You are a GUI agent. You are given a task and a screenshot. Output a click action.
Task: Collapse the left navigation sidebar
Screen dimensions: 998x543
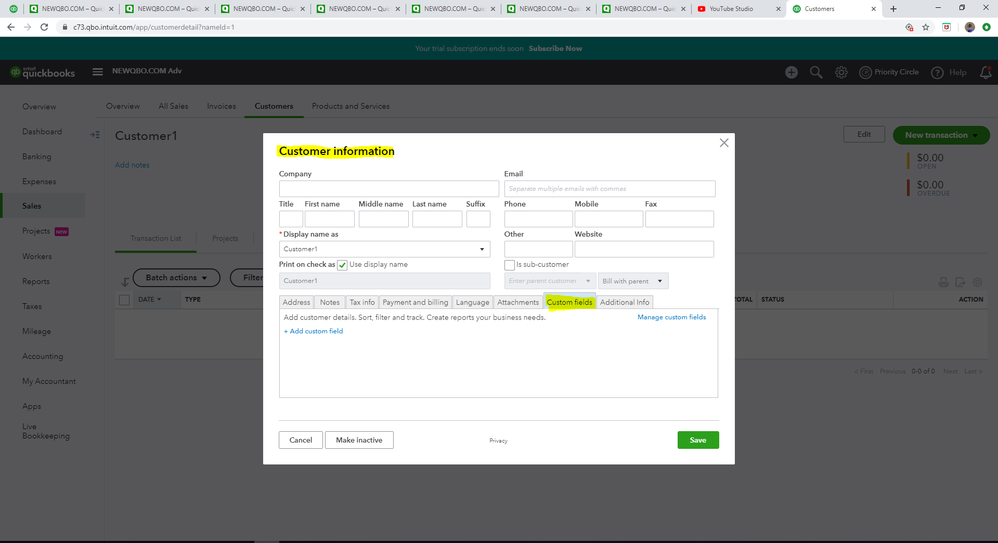click(x=95, y=135)
